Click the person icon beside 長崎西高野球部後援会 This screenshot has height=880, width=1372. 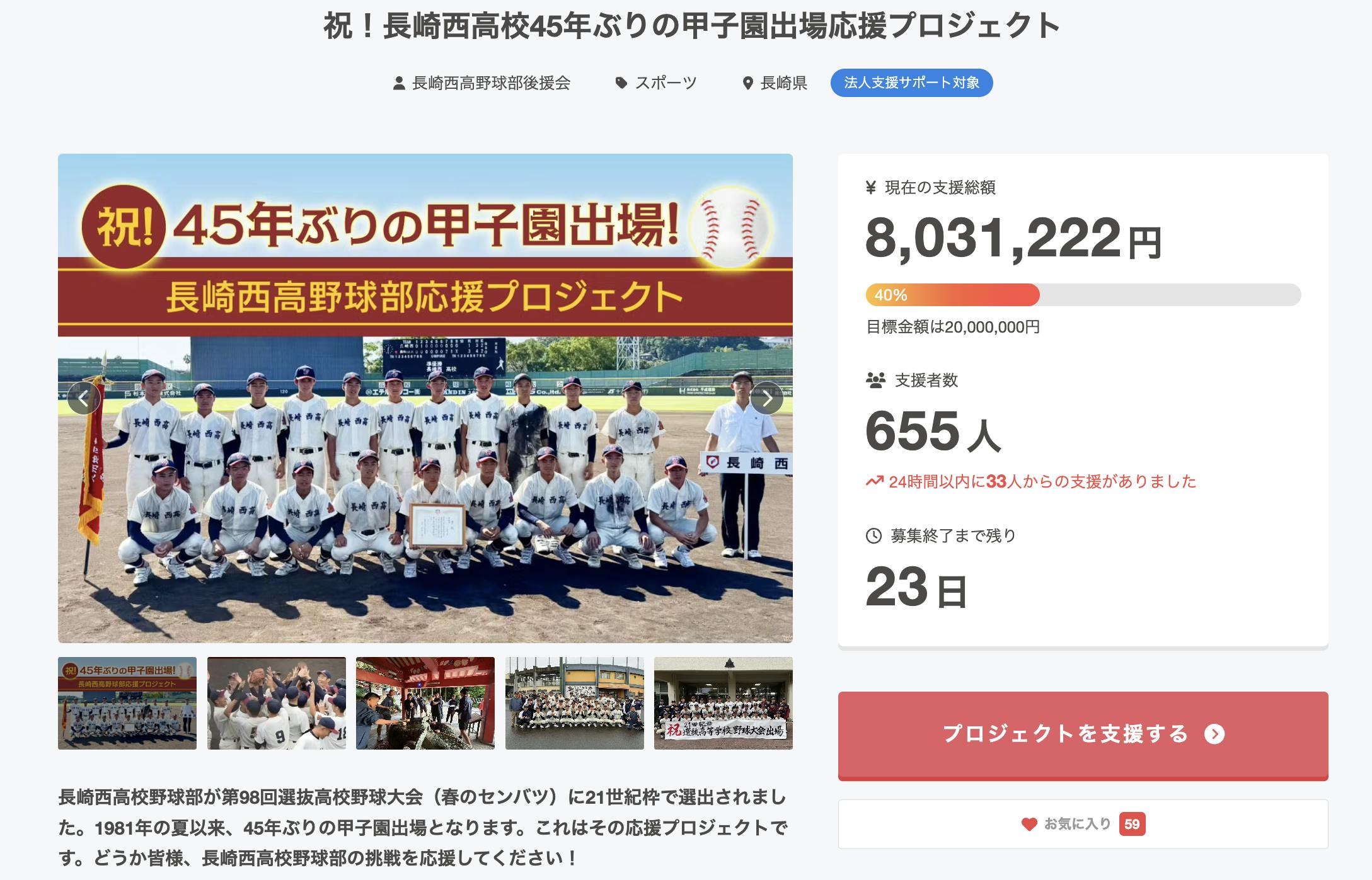click(x=398, y=83)
